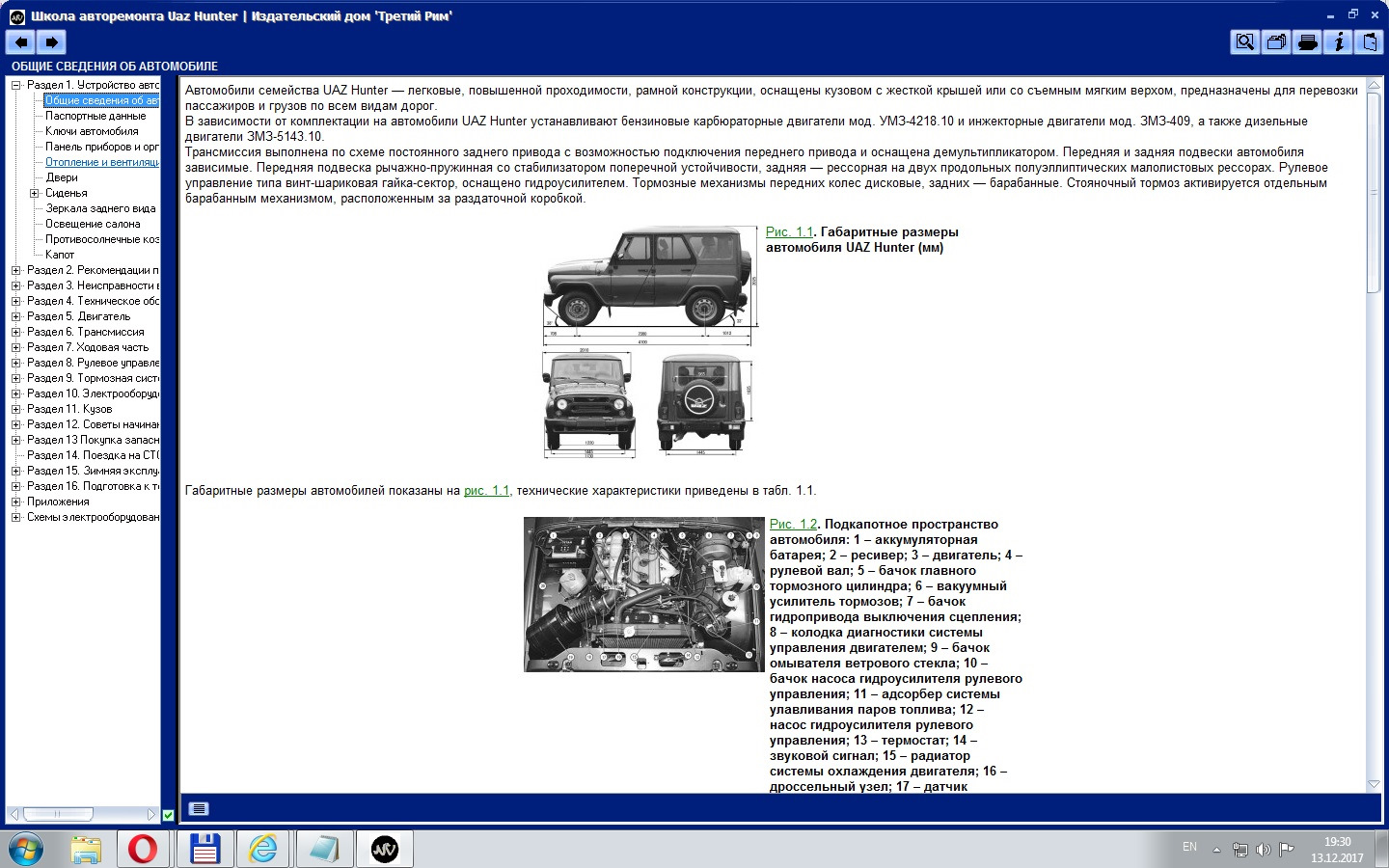
Task: Click the volume speaker tray icon
Action: tap(1264, 850)
